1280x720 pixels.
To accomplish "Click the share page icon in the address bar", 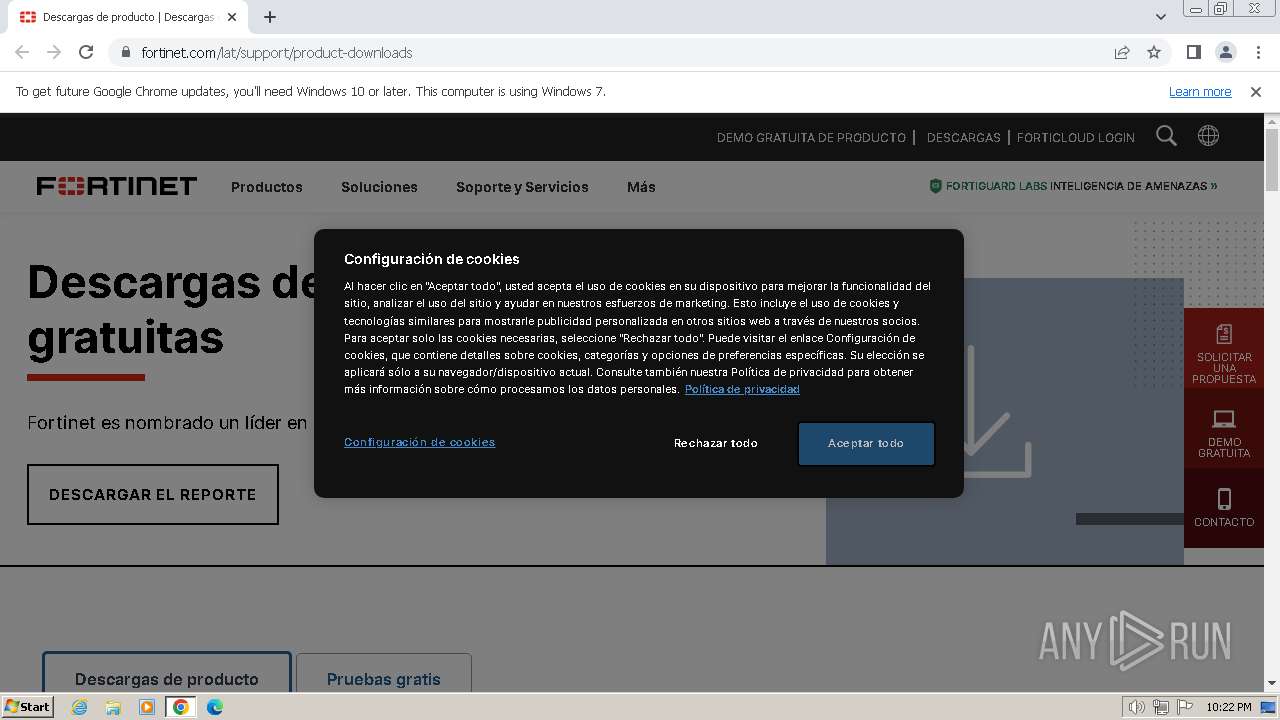I will [x=1122, y=52].
